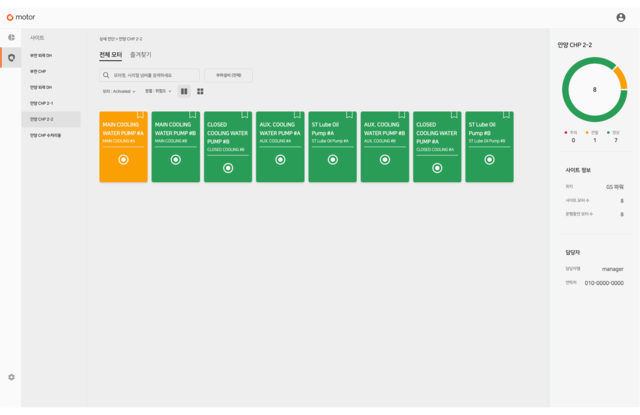Screen dimensions: 640x415
Task: Click the motor logo in the header
Action: (x=21, y=17)
